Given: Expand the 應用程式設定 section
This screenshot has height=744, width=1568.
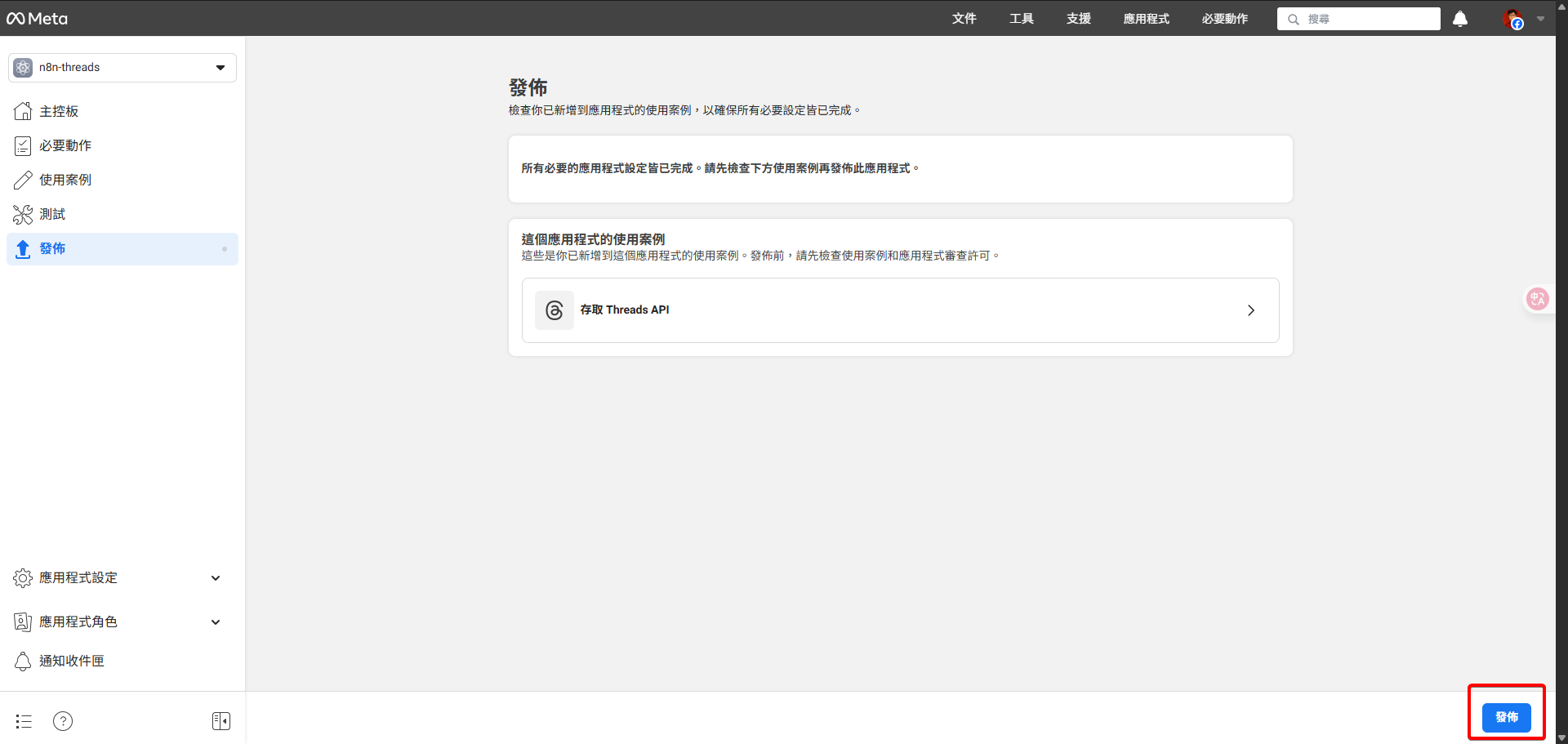Looking at the screenshot, I should [x=78, y=577].
